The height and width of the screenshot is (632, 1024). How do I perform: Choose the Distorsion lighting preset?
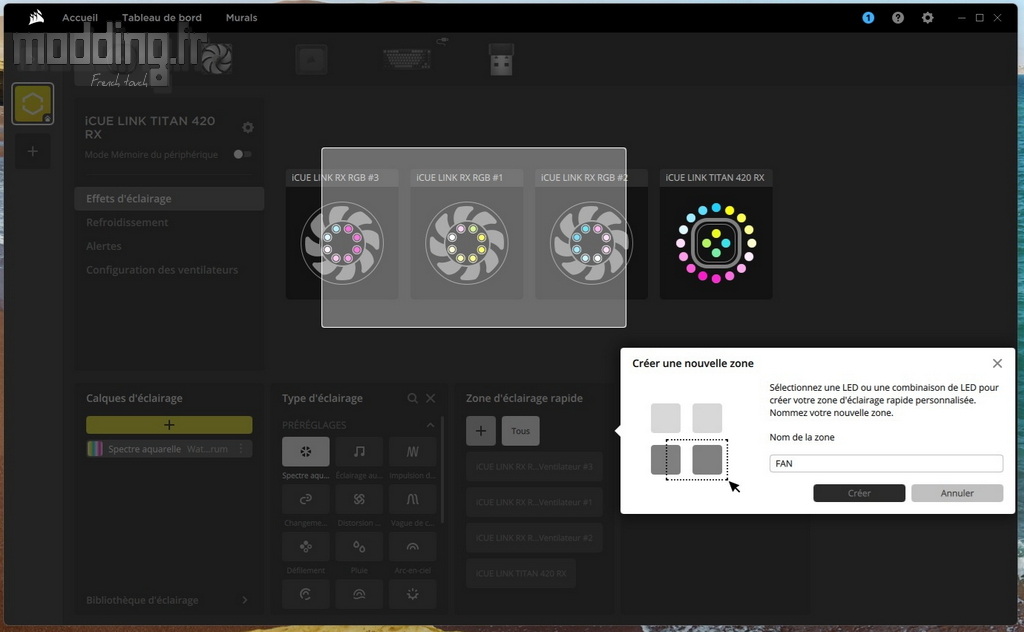click(359, 499)
